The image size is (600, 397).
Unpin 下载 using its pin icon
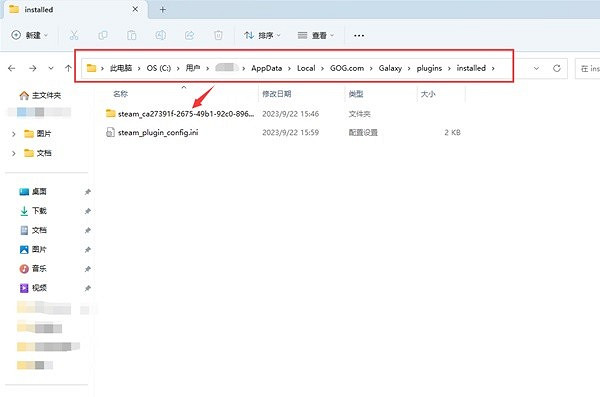pos(88,211)
